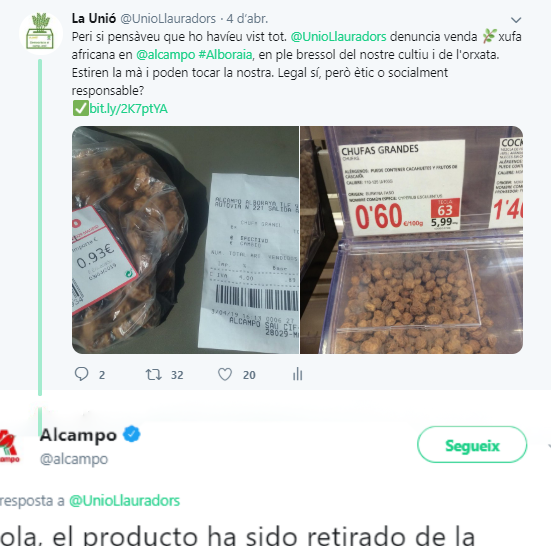Image resolution: width=551 pixels, height=546 pixels.
Task: Open tweet analytics bar chart icon
Action: pyautogui.click(x=298, y=374)
